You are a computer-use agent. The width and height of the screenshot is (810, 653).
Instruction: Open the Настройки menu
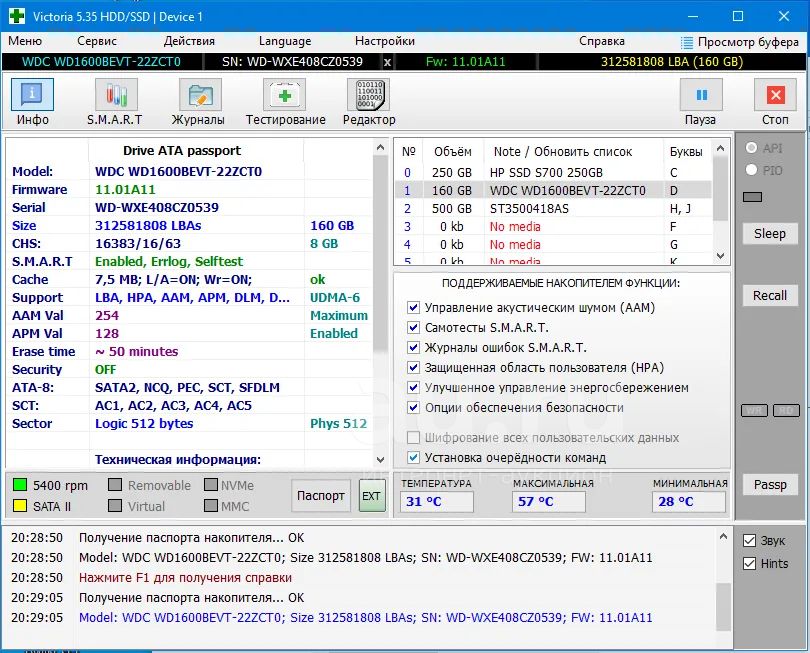[x=385, y=41]
